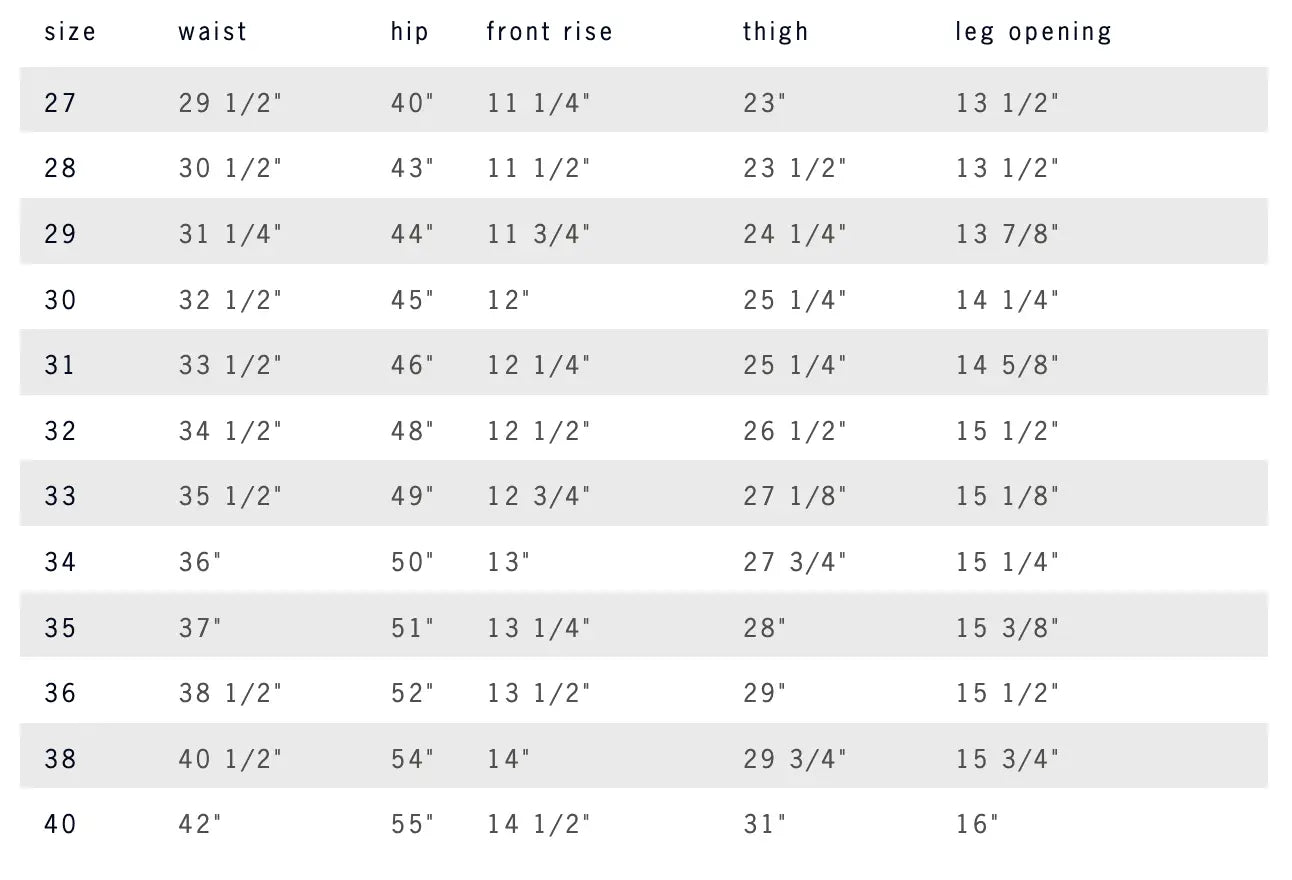Viewport: 1292px width, 880px height.
Task: Click the 'leg opening' column header
Action: click(1033, 32)
